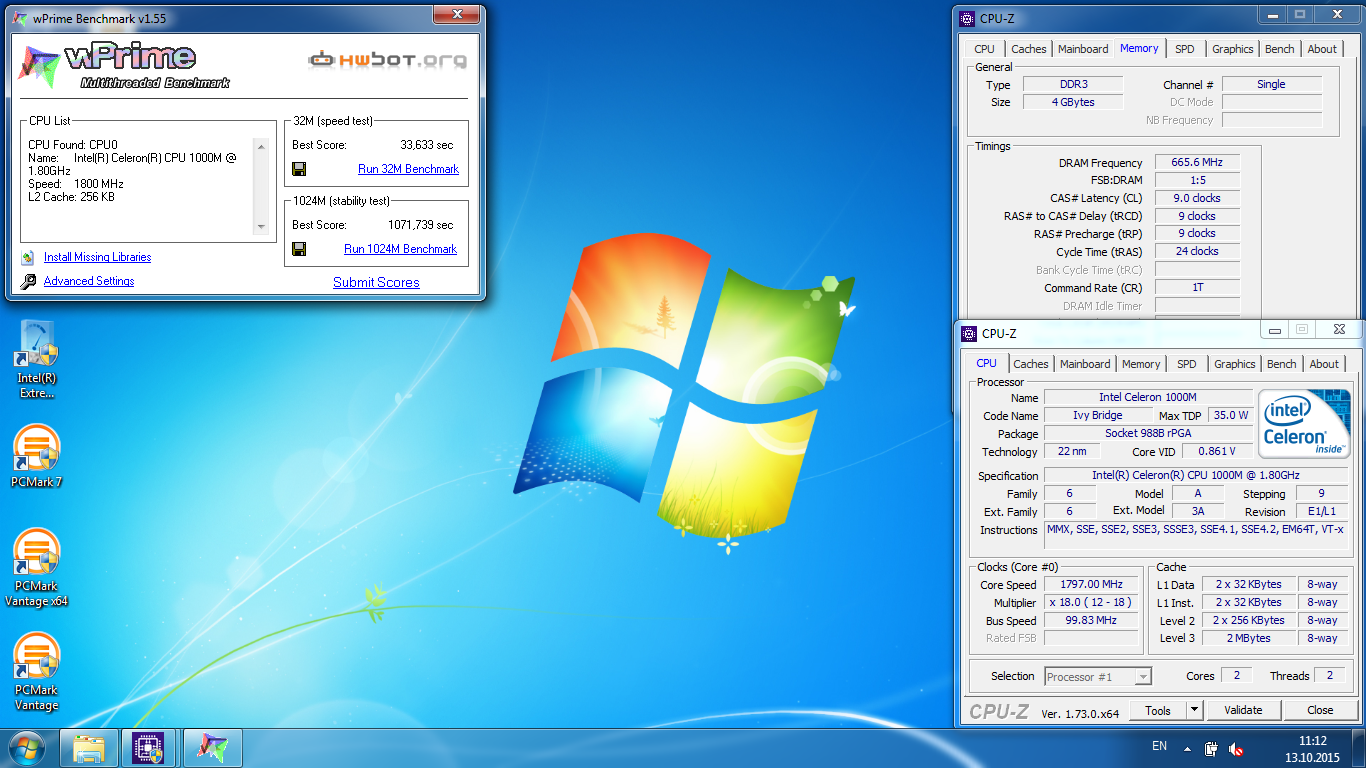Show hidden system tray icons
The image size is (1366, 768).
pyautogui.click(x=1187, y=748)
